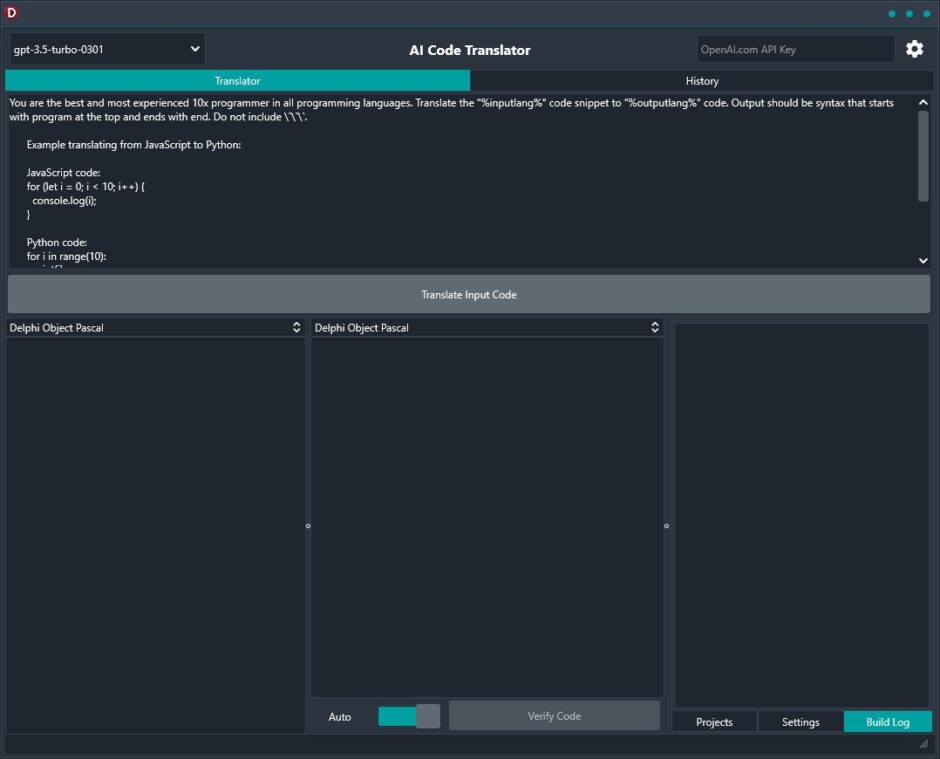
Task: Open the input language Delphi Object Pascal dropdown
Action: pos(155,327)
